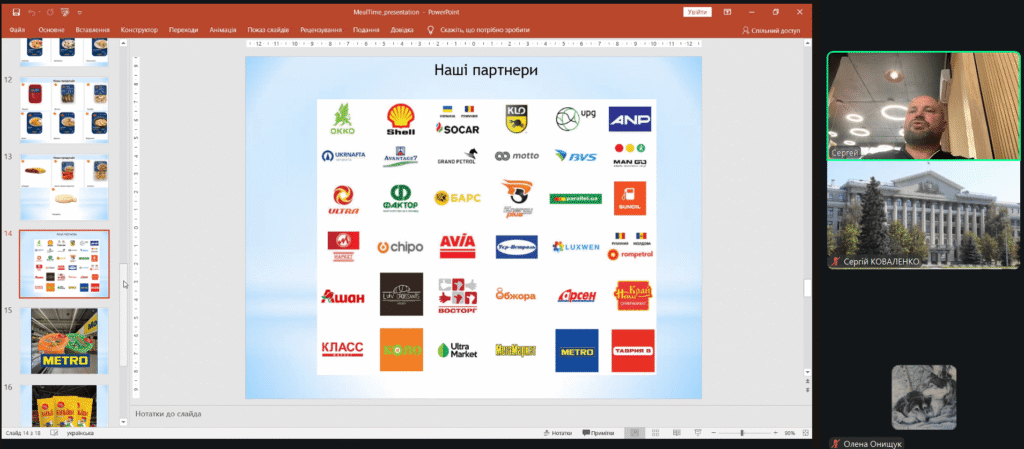Expand the Customize Quick Access Toolbar dropdown
1024x449 pixels.
80,12
